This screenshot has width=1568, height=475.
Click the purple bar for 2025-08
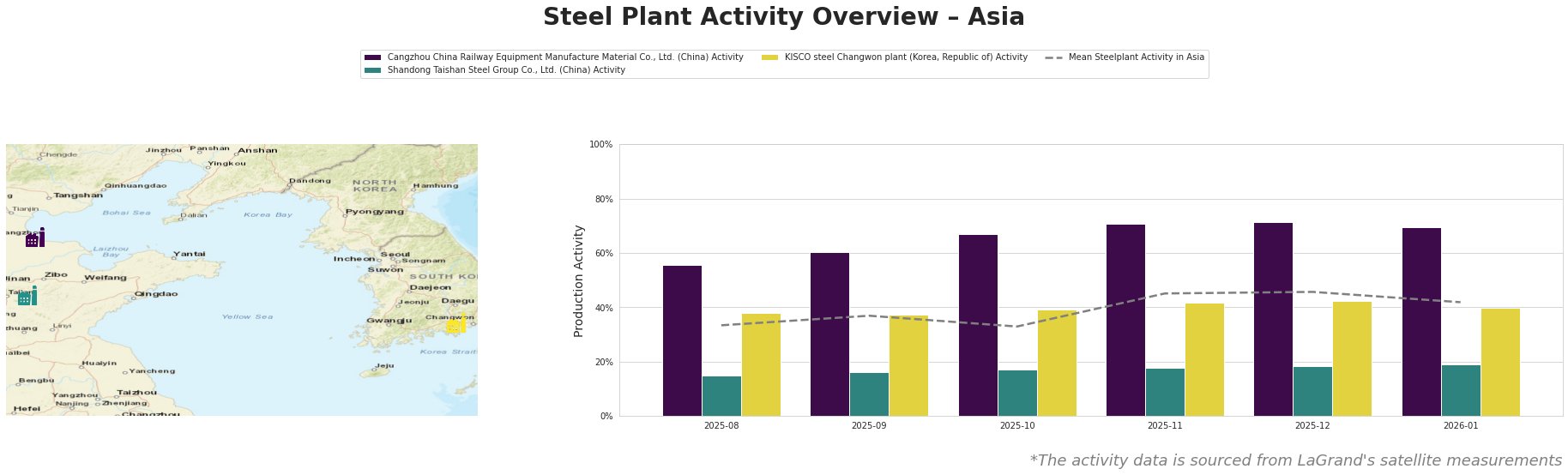682,340
